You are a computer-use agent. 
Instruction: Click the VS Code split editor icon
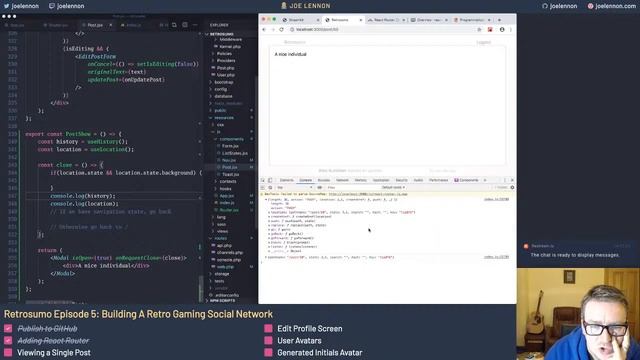click(x=185, y=25)
